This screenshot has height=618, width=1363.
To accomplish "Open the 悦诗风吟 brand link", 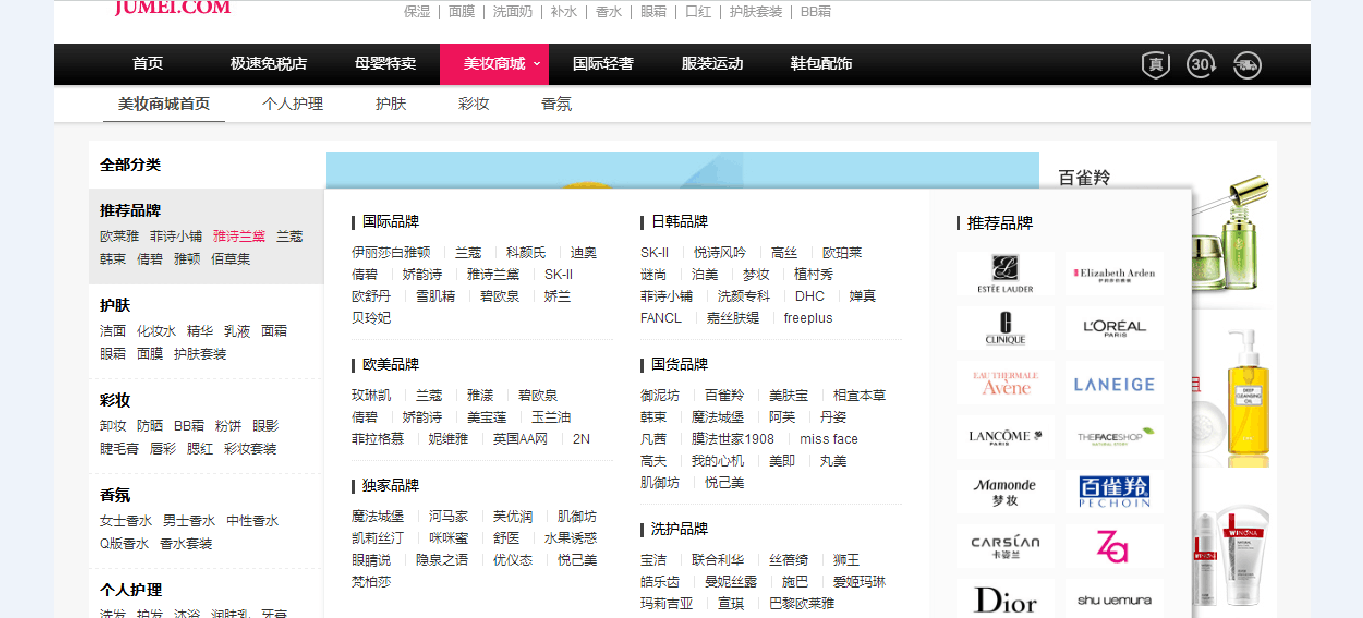I will tap(720, 252).
